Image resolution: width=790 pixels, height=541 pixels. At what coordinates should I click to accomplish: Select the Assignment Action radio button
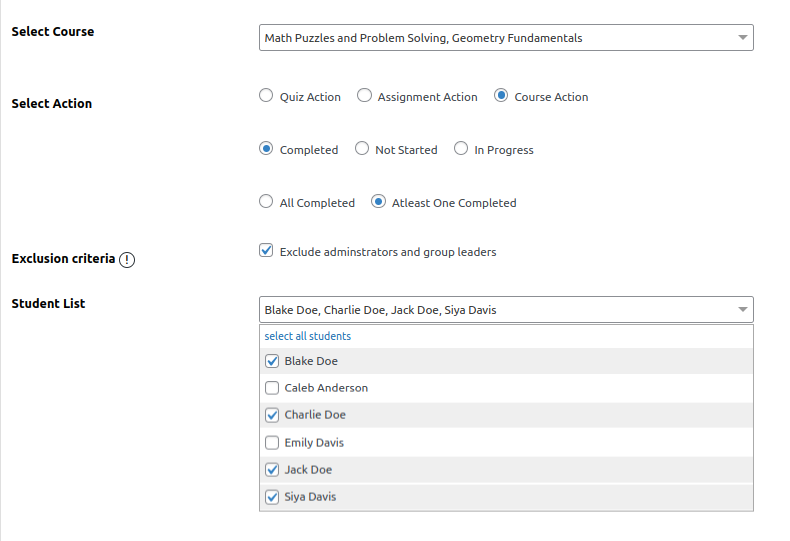click(365, 96)
